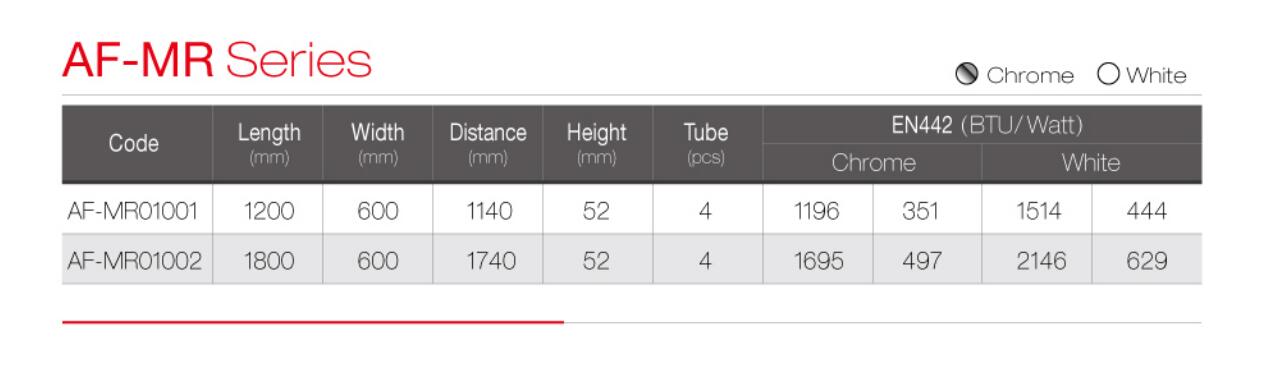Click the Height (mm) column header
1264x380 pixels.
(596, 142)
